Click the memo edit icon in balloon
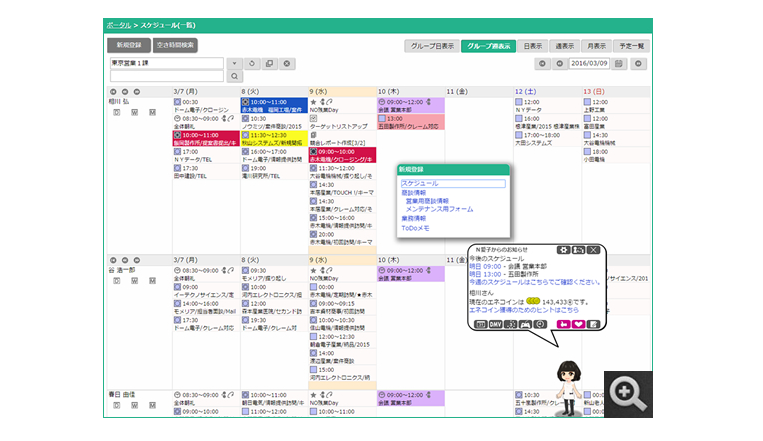This screenshot has height=441, width=763. pos(593,324)
